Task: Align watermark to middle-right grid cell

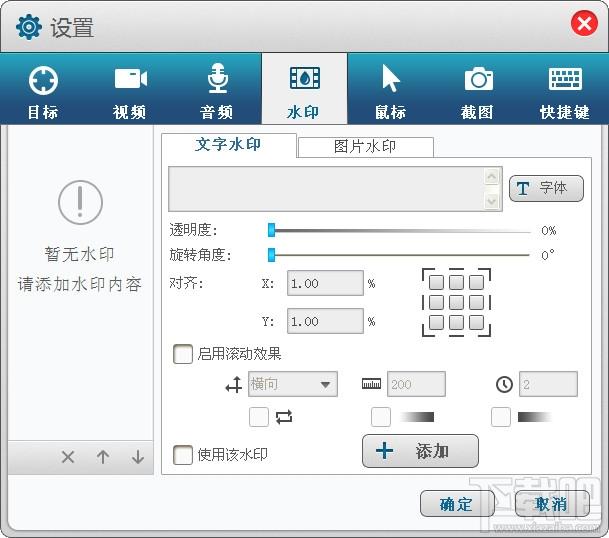Action: pos(477,302)
